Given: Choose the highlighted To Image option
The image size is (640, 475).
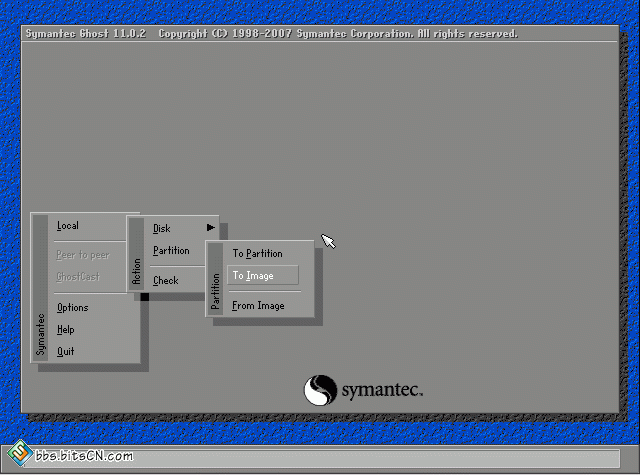Looking at the screenshot, I should [x=263, y=275].
